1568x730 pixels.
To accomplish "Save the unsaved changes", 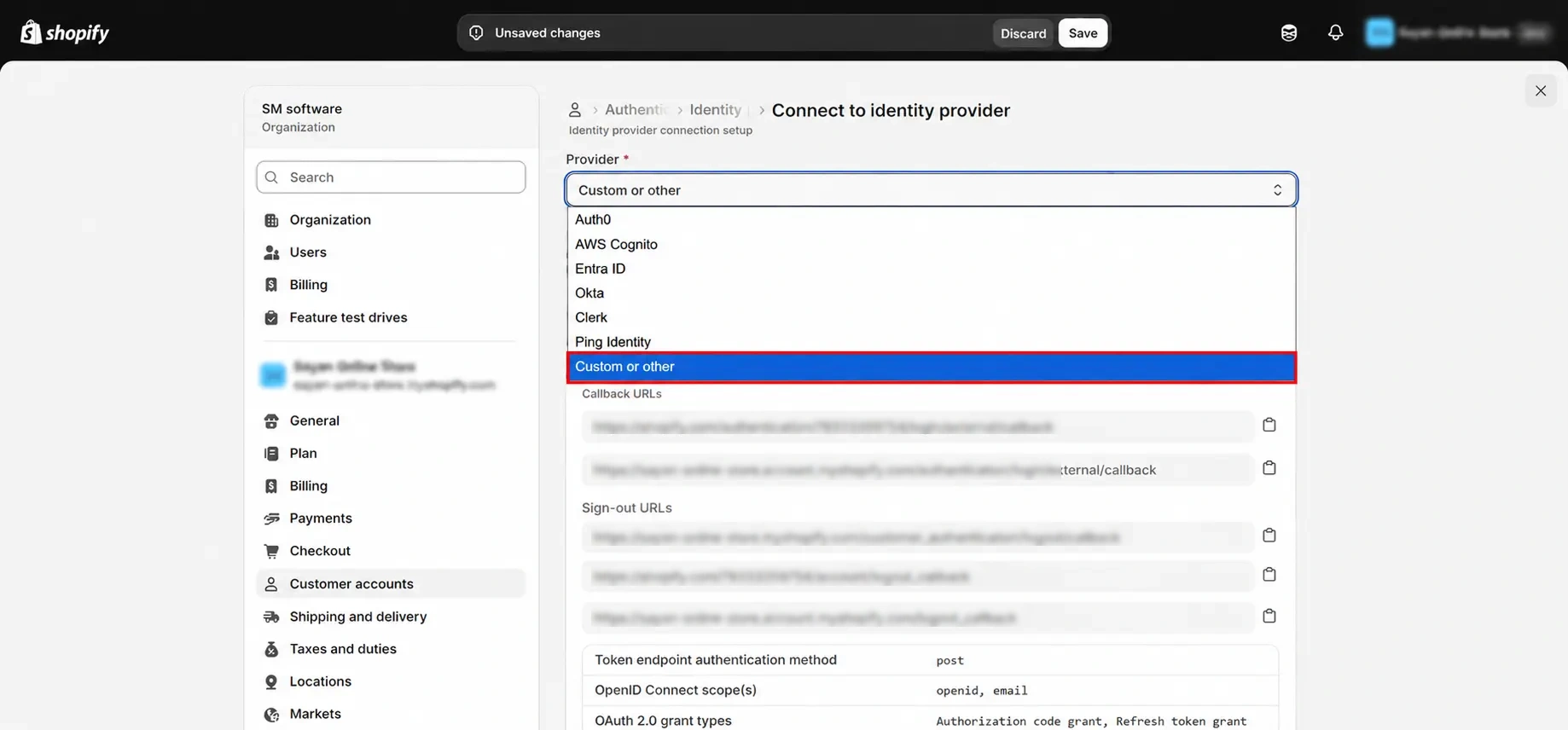I will 1083,33.
